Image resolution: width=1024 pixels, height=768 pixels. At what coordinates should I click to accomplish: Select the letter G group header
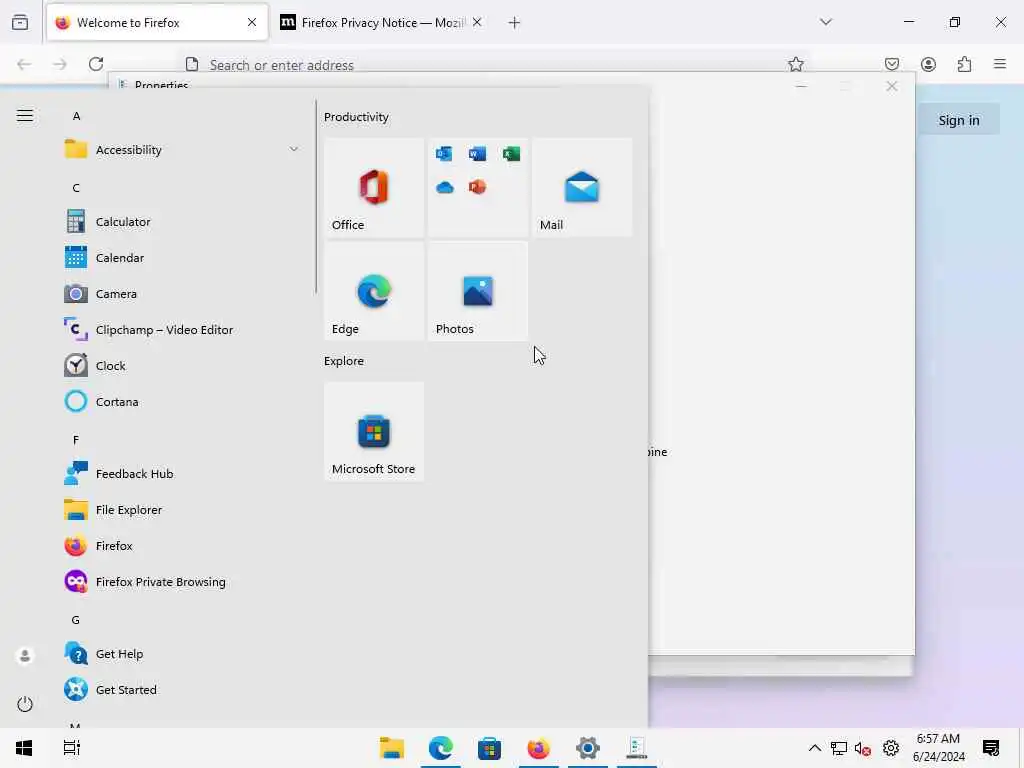(76, 620)
